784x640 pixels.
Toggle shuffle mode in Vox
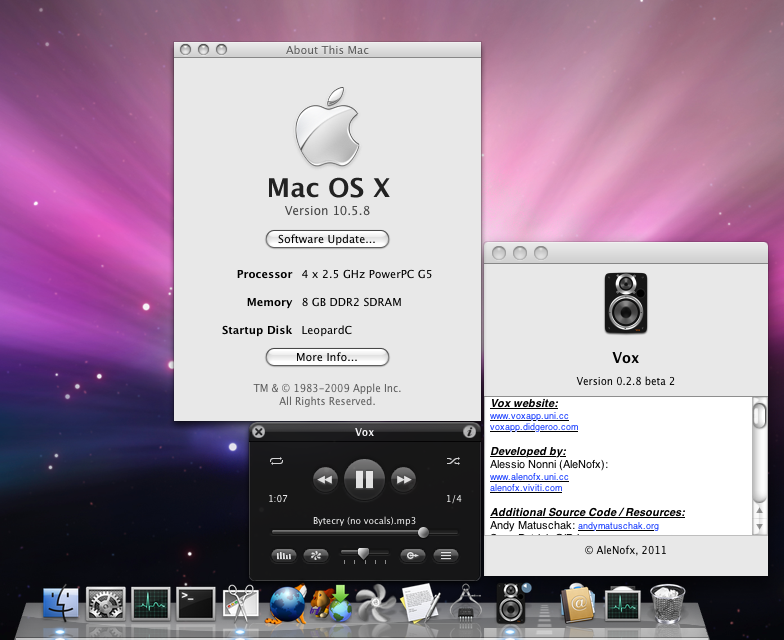point(453,461)
